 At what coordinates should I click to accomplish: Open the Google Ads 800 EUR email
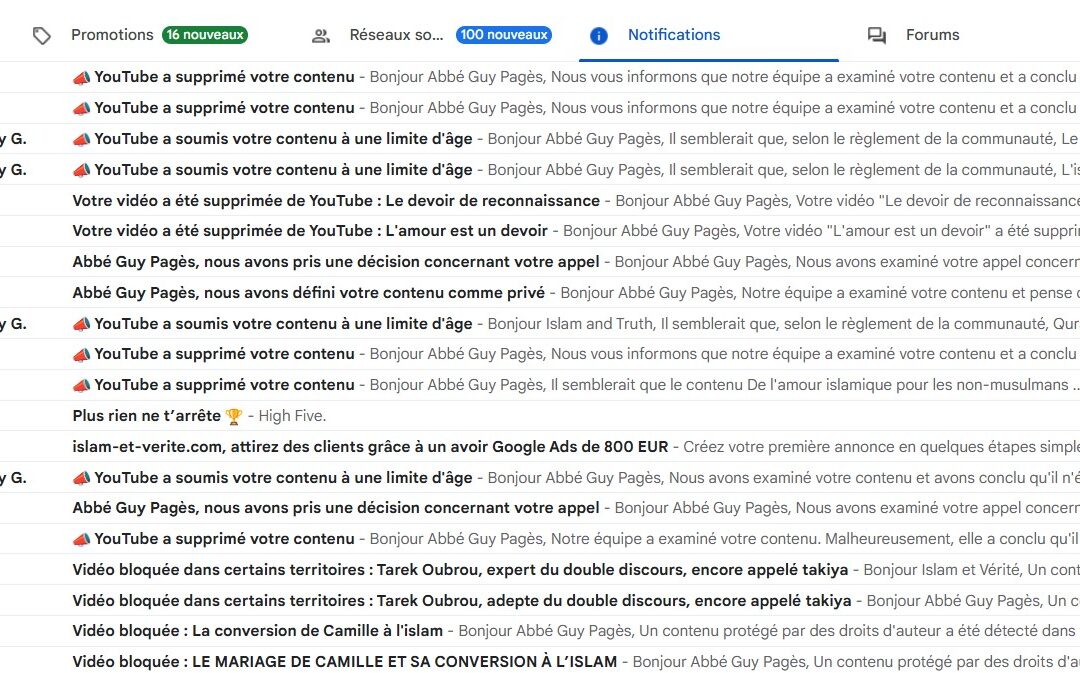(540, 446)
